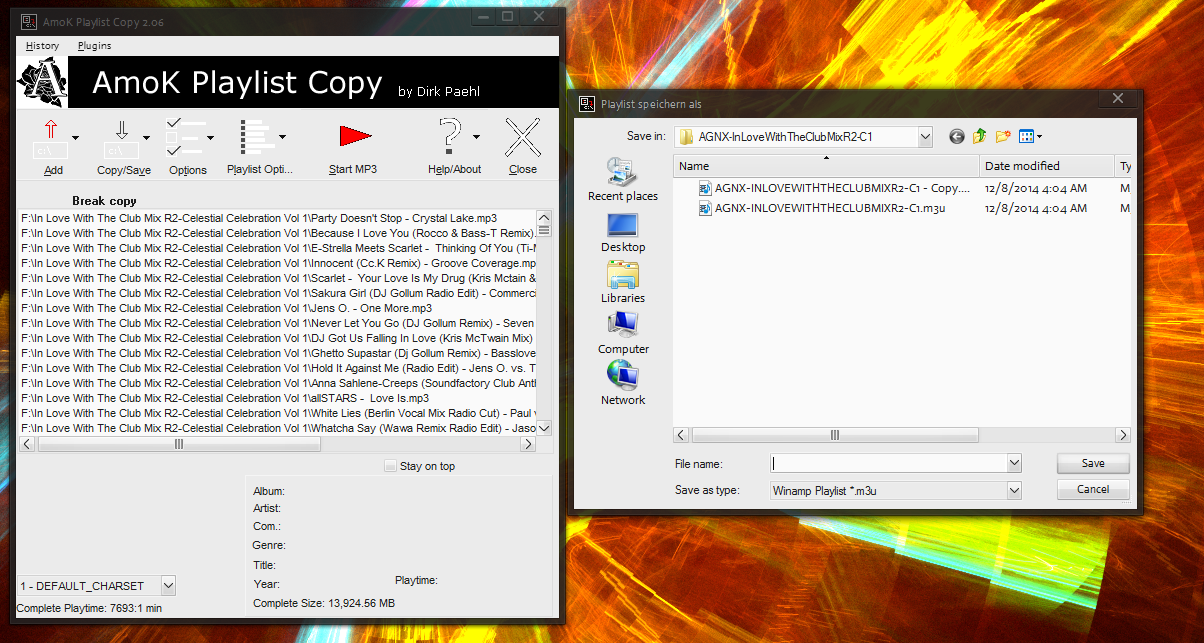Open the View Menu dropdown arrow
1204x643 pixels.
tap(1040, 136)
